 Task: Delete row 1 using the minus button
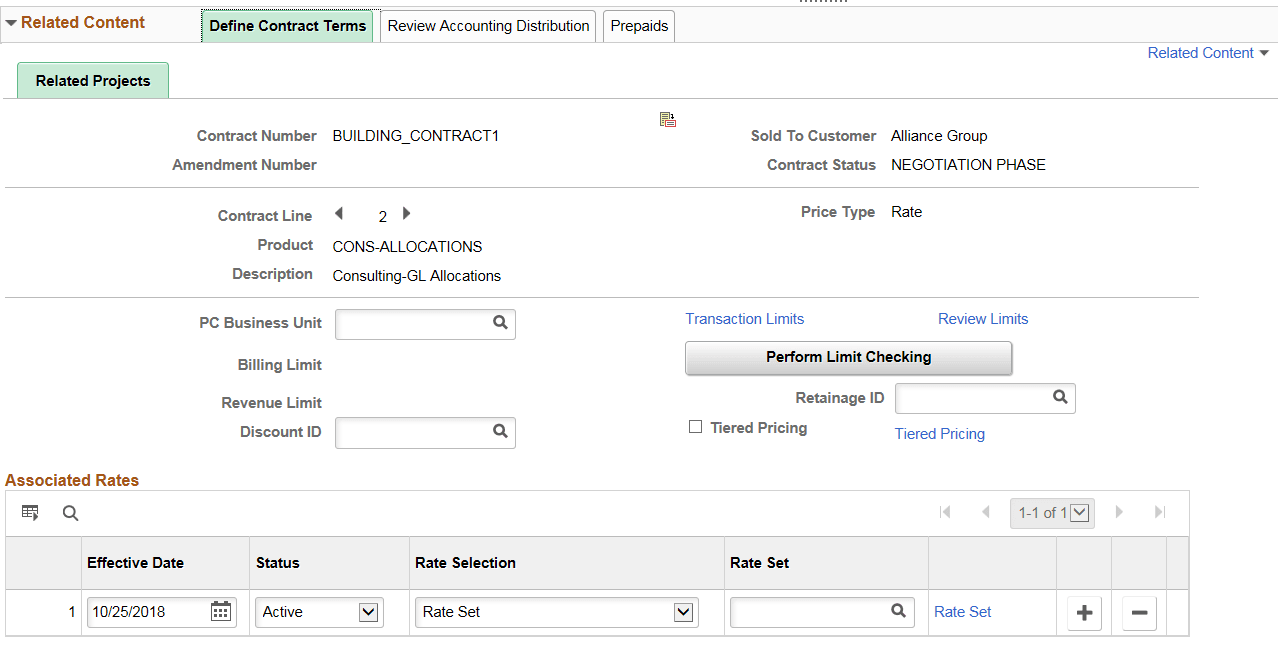[1138, 611]
